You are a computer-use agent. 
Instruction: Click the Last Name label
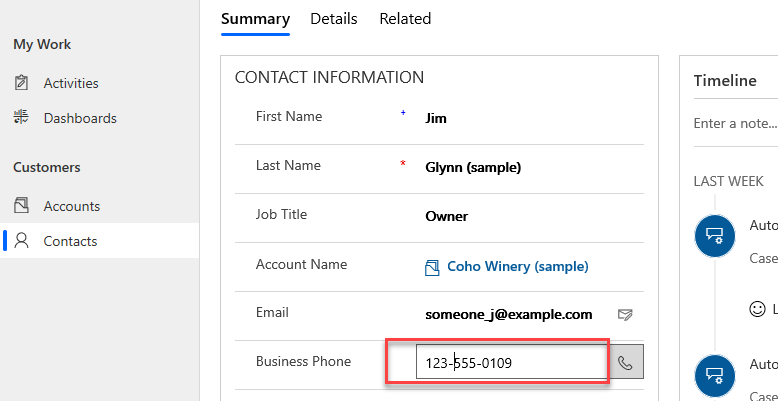(288, 165)
